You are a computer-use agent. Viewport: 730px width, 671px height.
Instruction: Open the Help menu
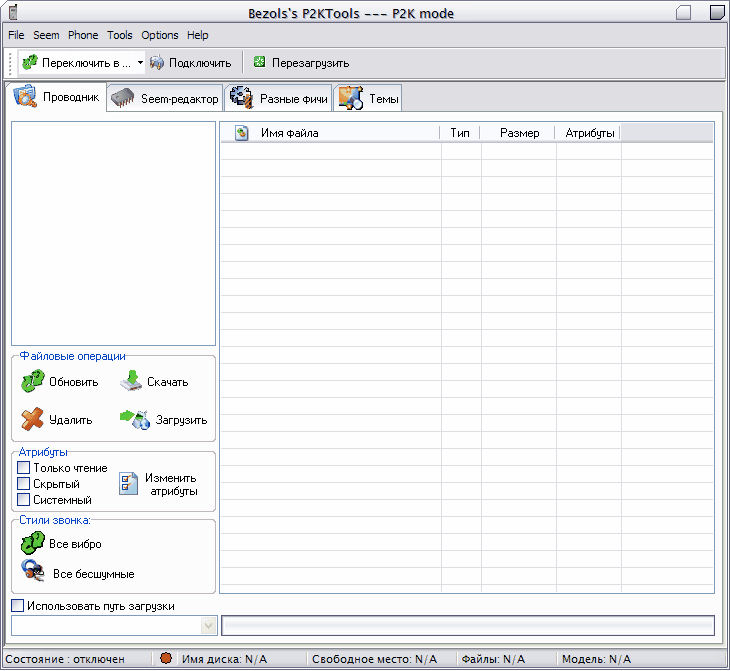(197, 35)
